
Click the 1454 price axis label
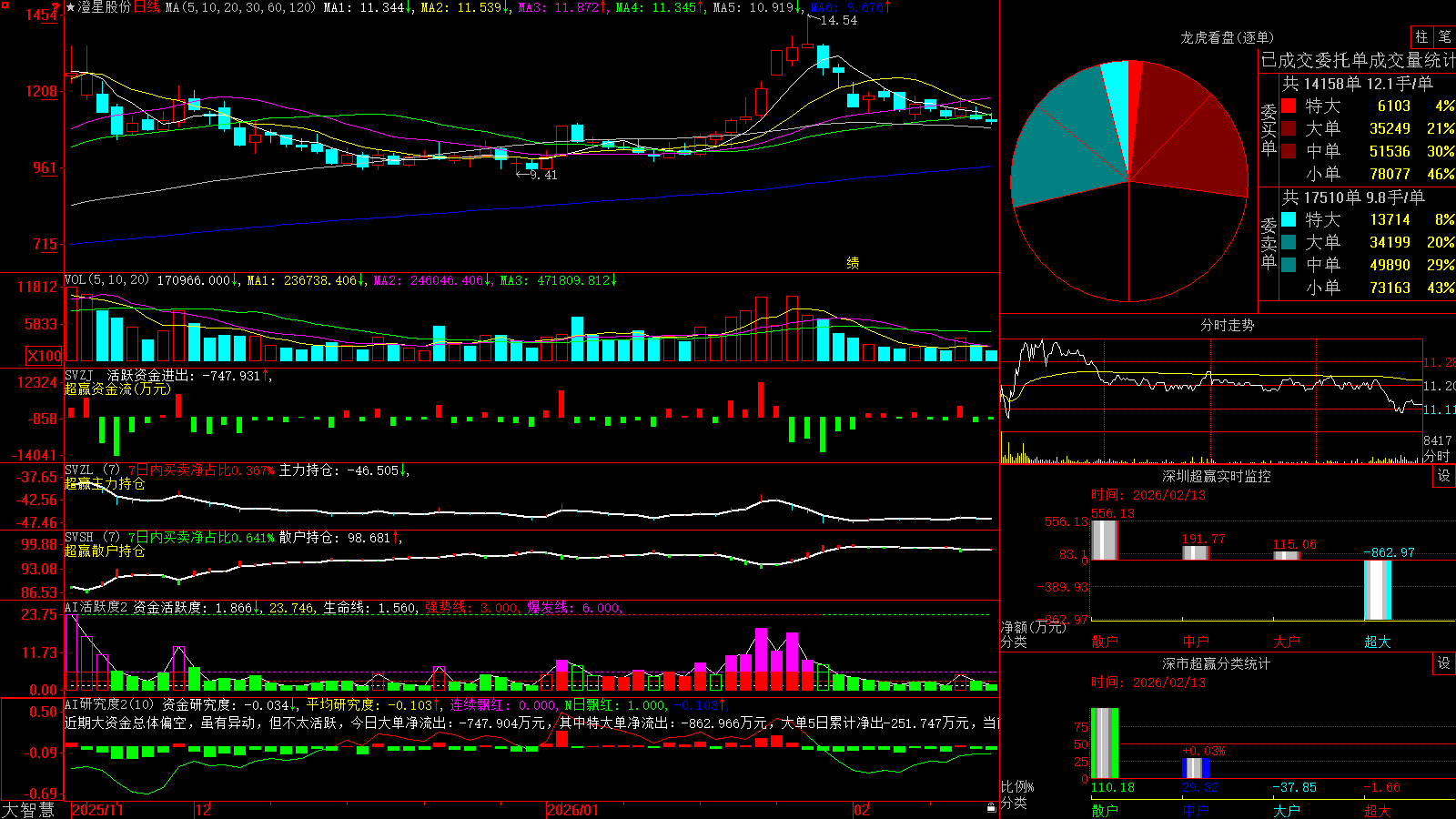click(43, 15)
